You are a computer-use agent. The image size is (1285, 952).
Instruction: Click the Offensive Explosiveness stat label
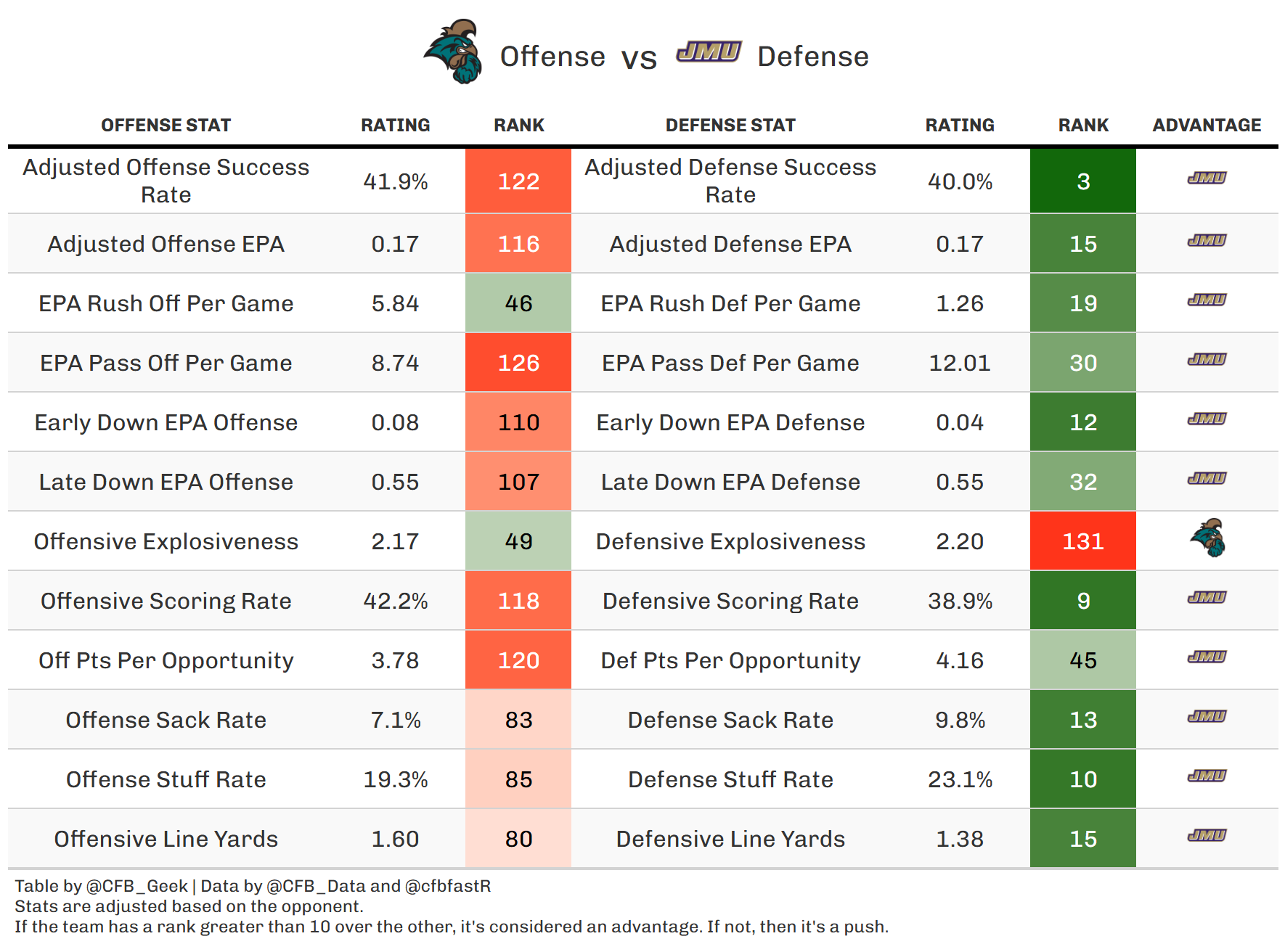(x=166, y=541)
